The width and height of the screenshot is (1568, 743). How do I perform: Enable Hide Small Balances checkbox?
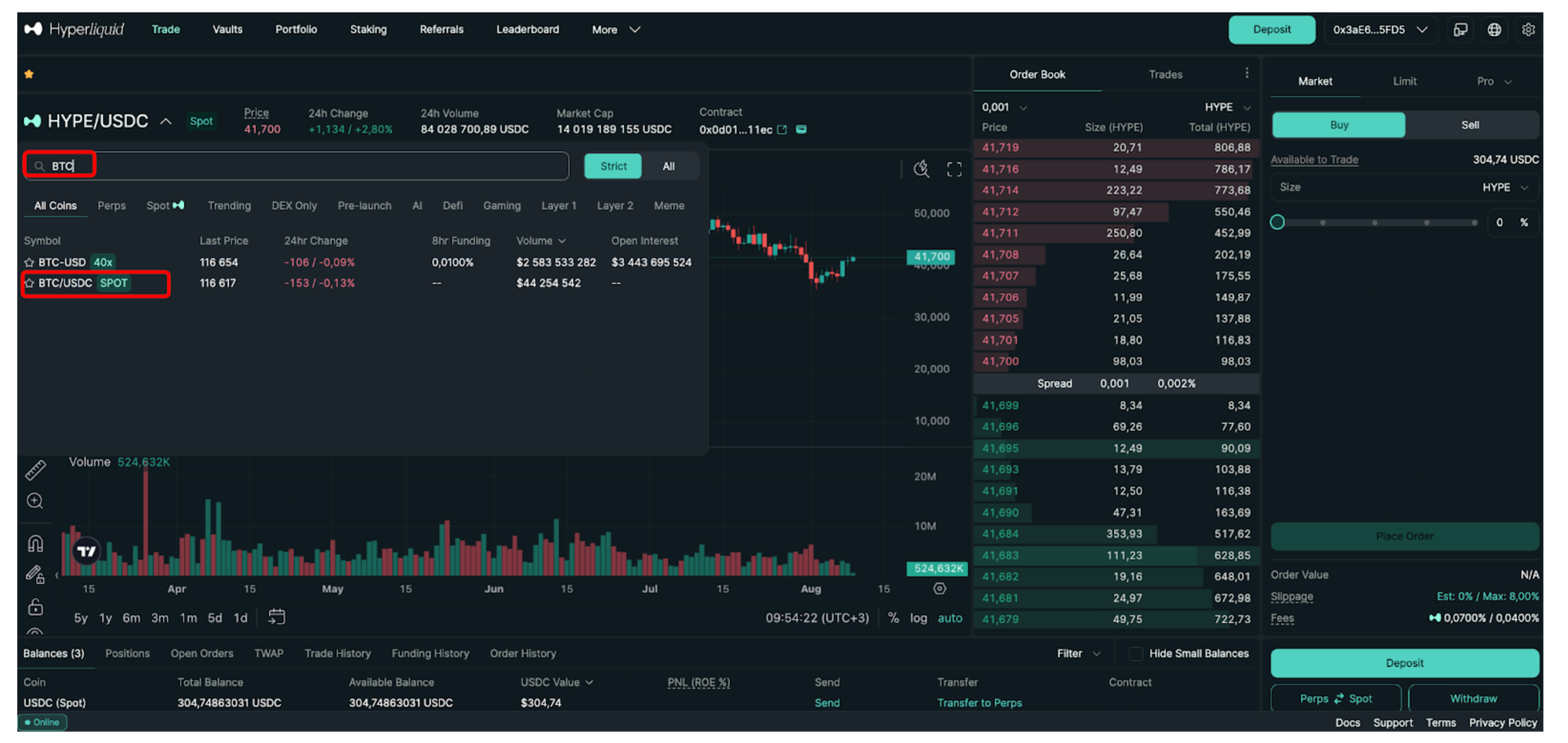(1135, 654)
